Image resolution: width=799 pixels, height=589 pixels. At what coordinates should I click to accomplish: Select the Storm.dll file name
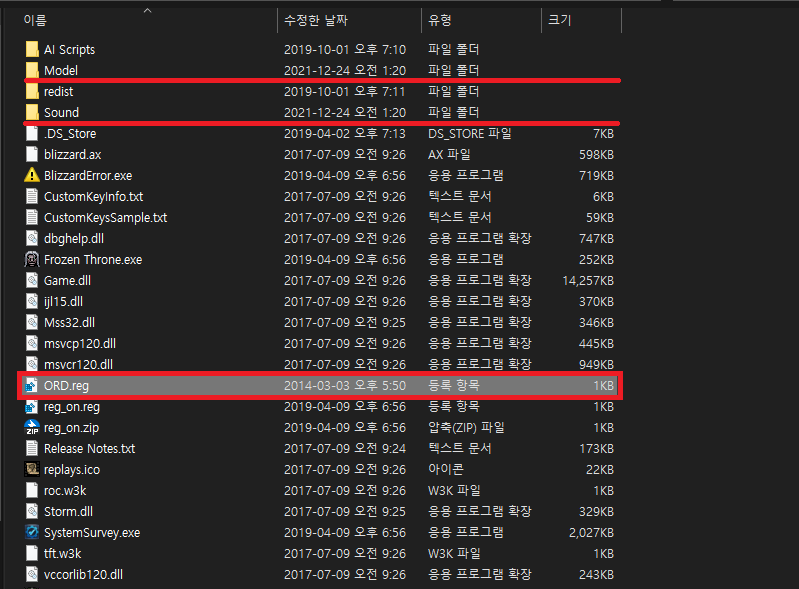coord(68,512)
